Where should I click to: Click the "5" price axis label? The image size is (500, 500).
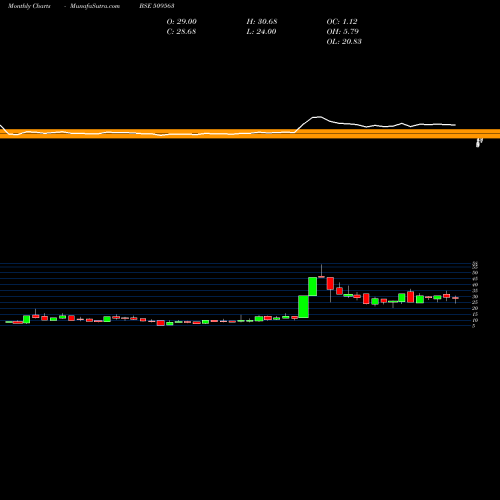tap(474, 326)
